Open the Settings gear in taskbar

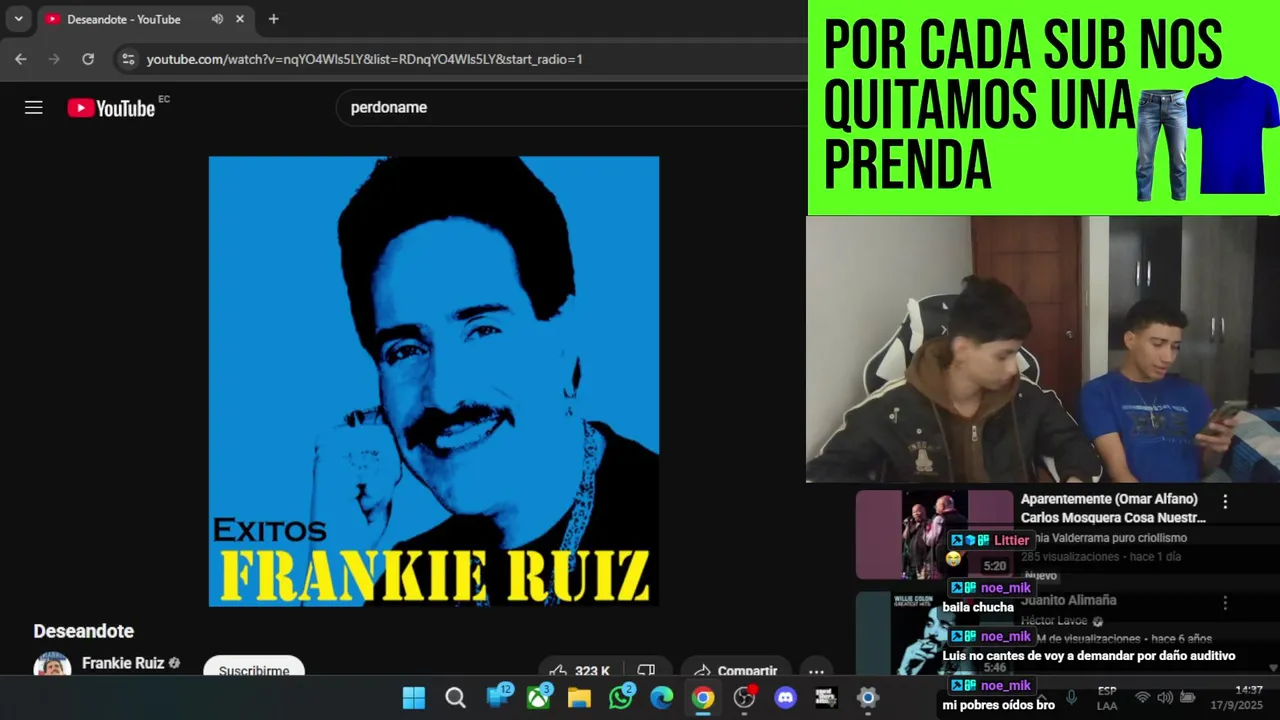click(x=867, y=698)
